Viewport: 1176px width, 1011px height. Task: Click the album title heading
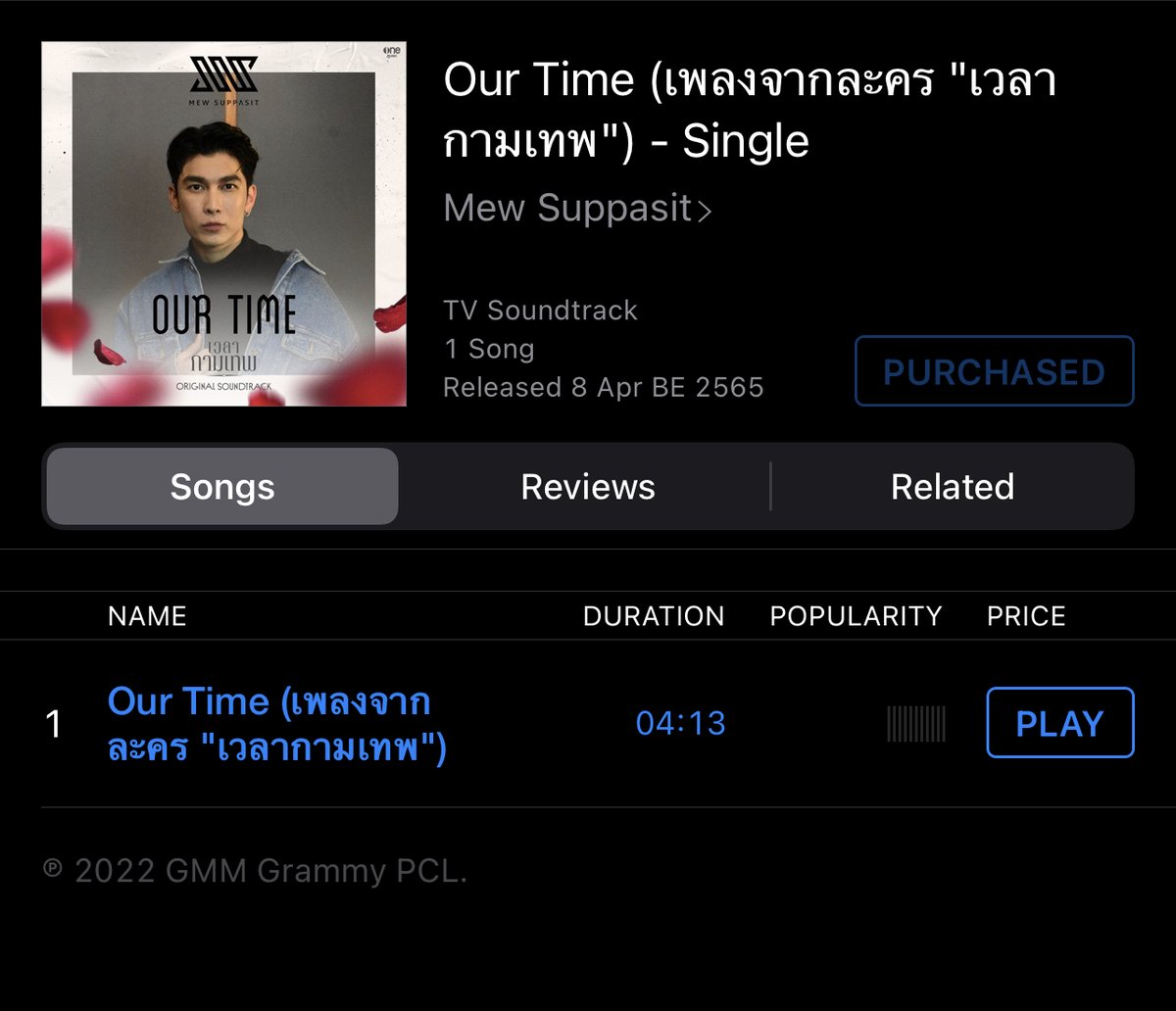pos(750,111)
